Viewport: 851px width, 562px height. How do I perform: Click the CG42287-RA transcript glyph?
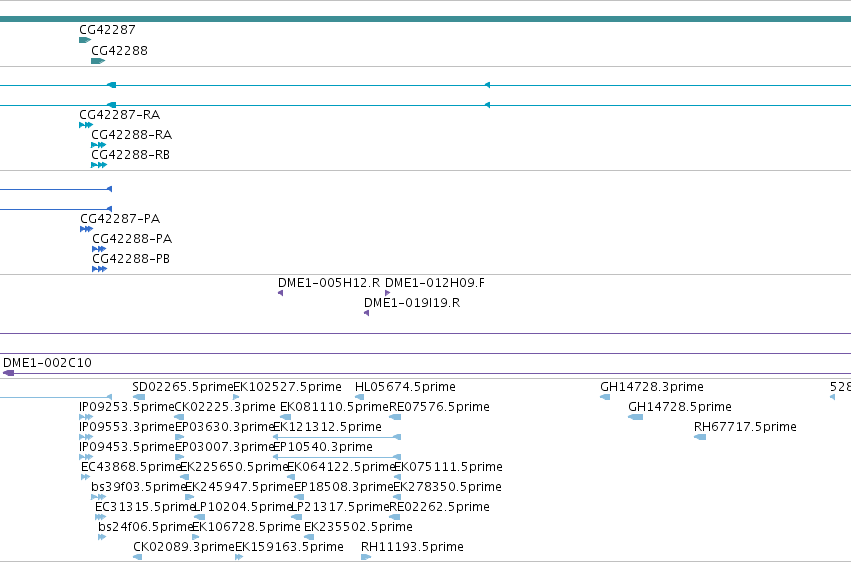pos(86,125)
